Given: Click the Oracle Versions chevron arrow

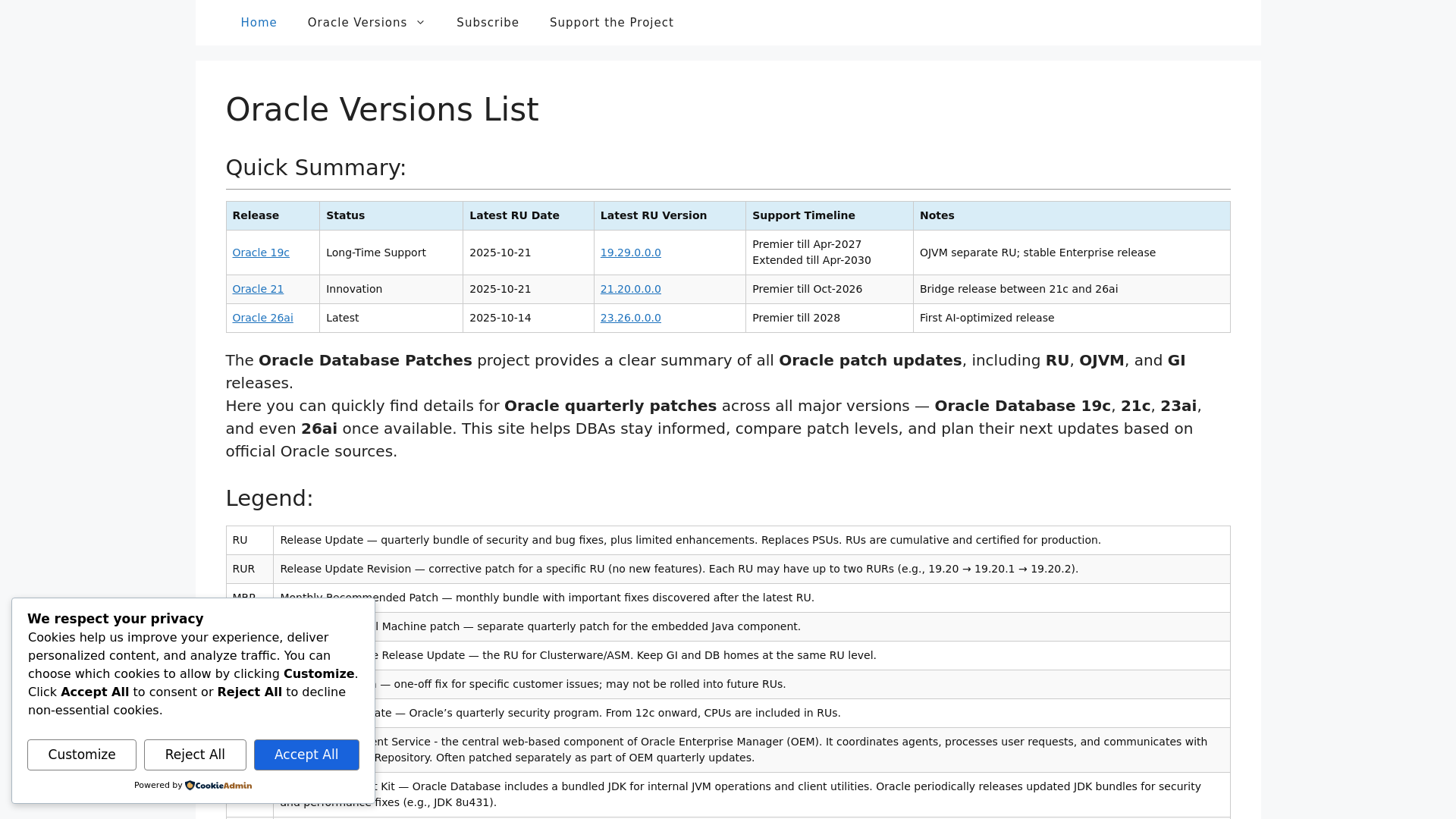Looking at the screenshot, I should [420, 23].
